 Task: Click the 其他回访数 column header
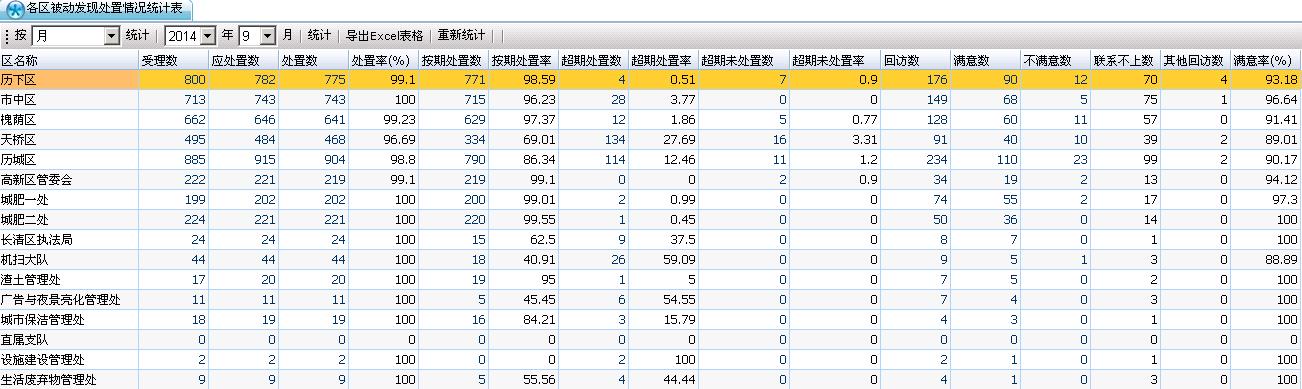coord(1196,61)
